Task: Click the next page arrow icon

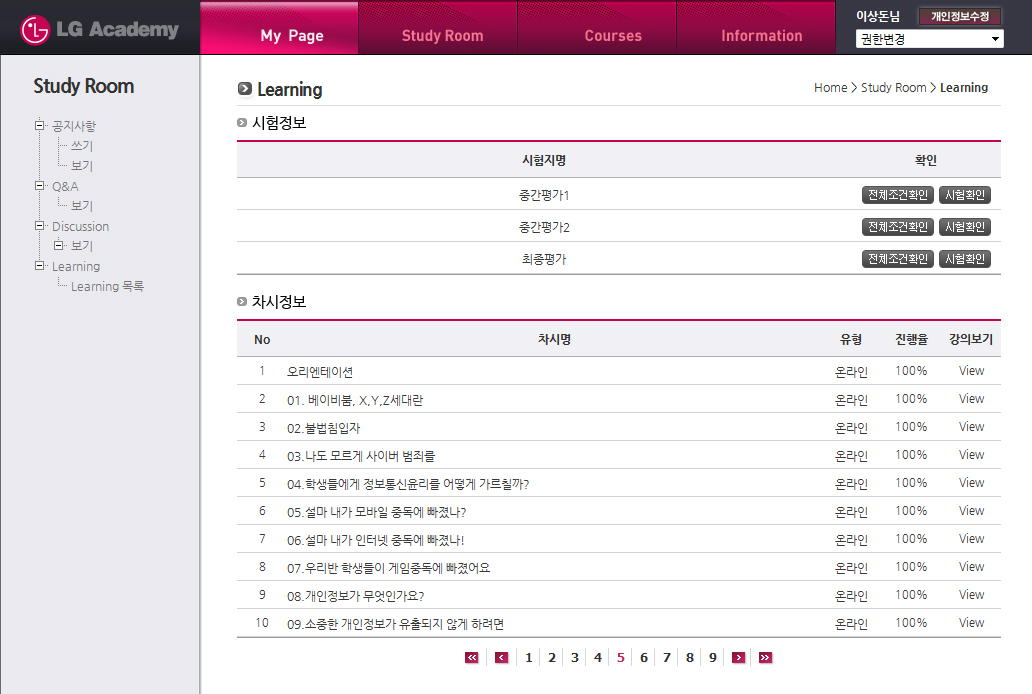Action: pyautogui.click(x=738, y=658)
